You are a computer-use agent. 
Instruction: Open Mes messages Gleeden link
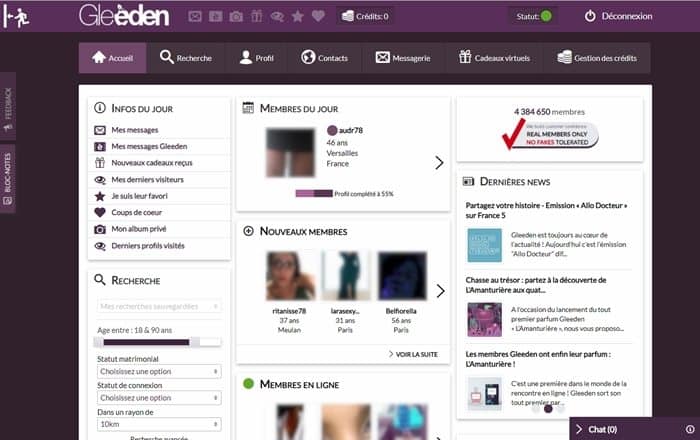[149, 146]
